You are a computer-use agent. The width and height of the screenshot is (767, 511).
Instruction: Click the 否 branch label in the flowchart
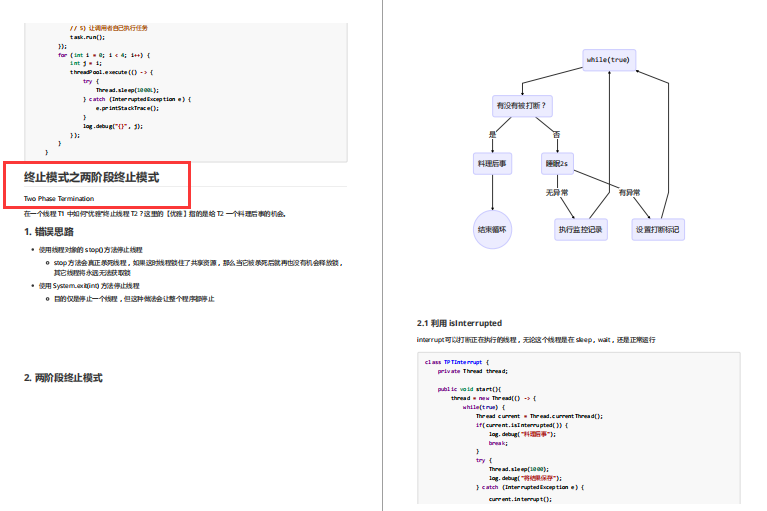point(557,134)
